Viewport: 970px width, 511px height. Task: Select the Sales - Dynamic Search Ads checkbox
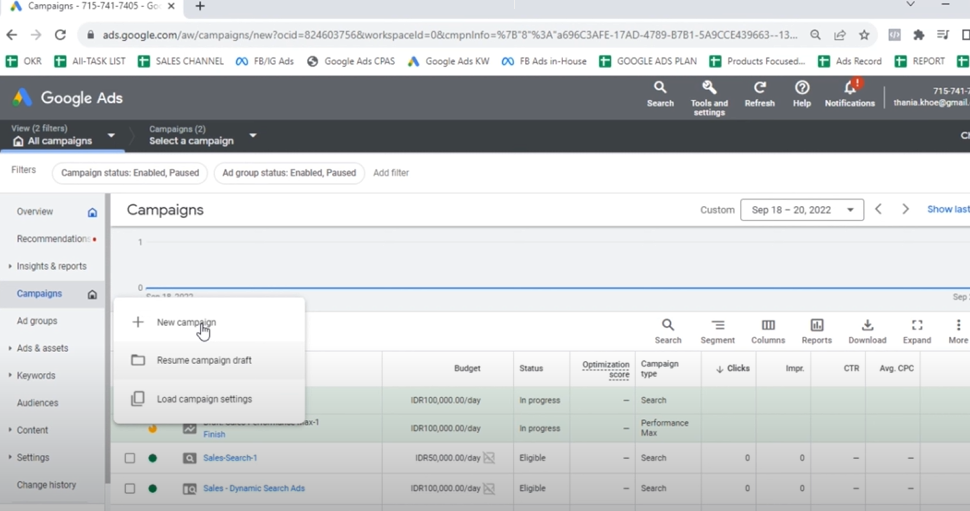click(130, 489)
